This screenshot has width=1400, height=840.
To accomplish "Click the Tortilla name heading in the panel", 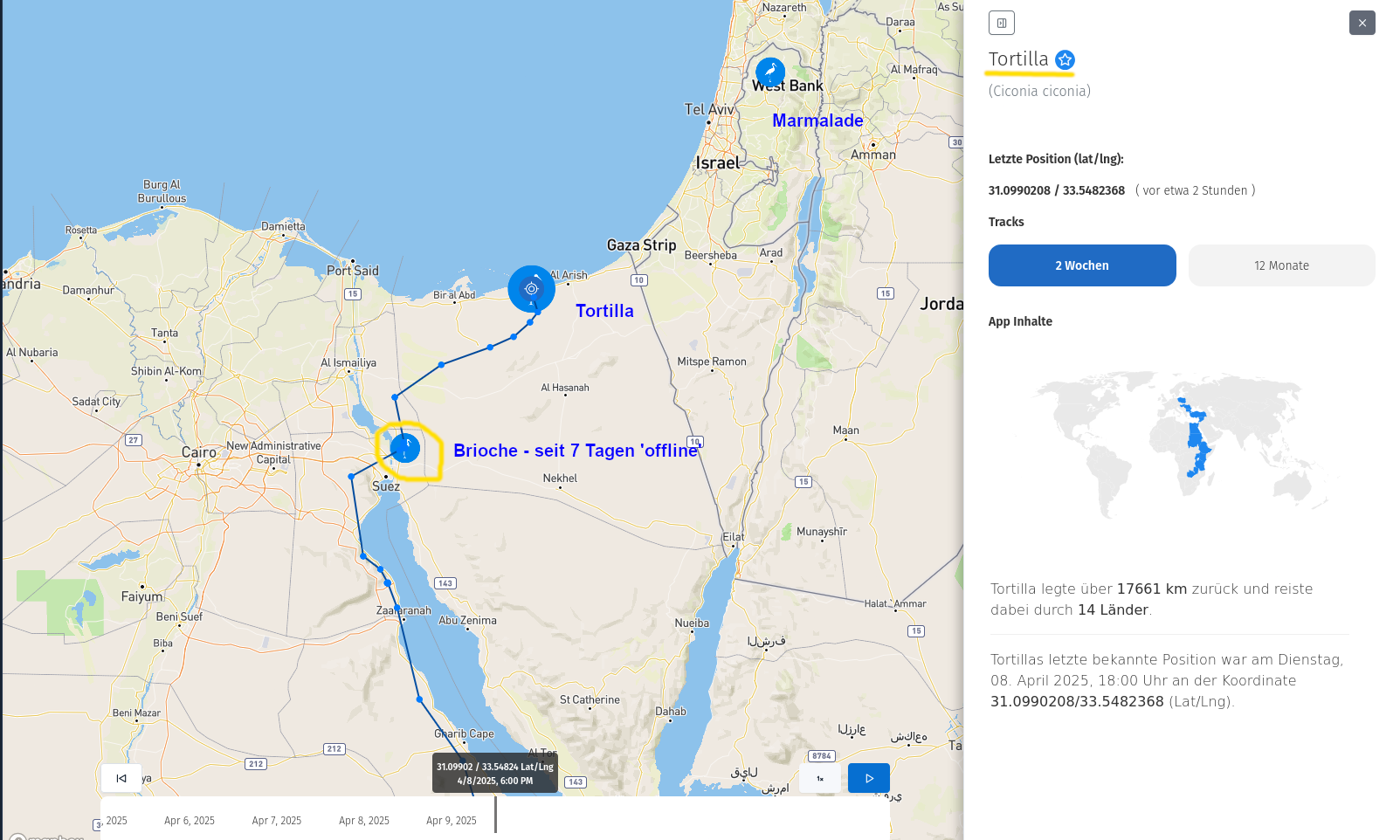I will (1017, 59).
